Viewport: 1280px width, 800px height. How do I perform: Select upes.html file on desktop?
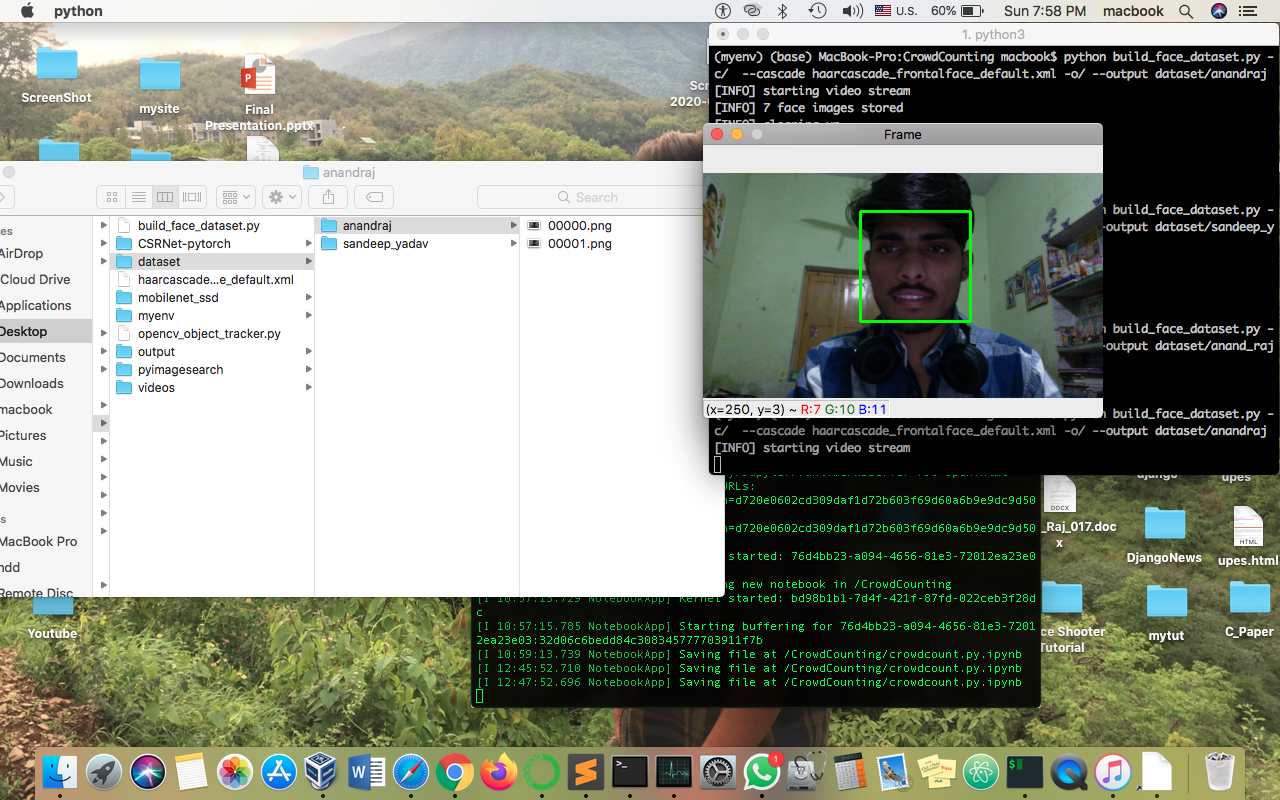[x=1248, y=537]
